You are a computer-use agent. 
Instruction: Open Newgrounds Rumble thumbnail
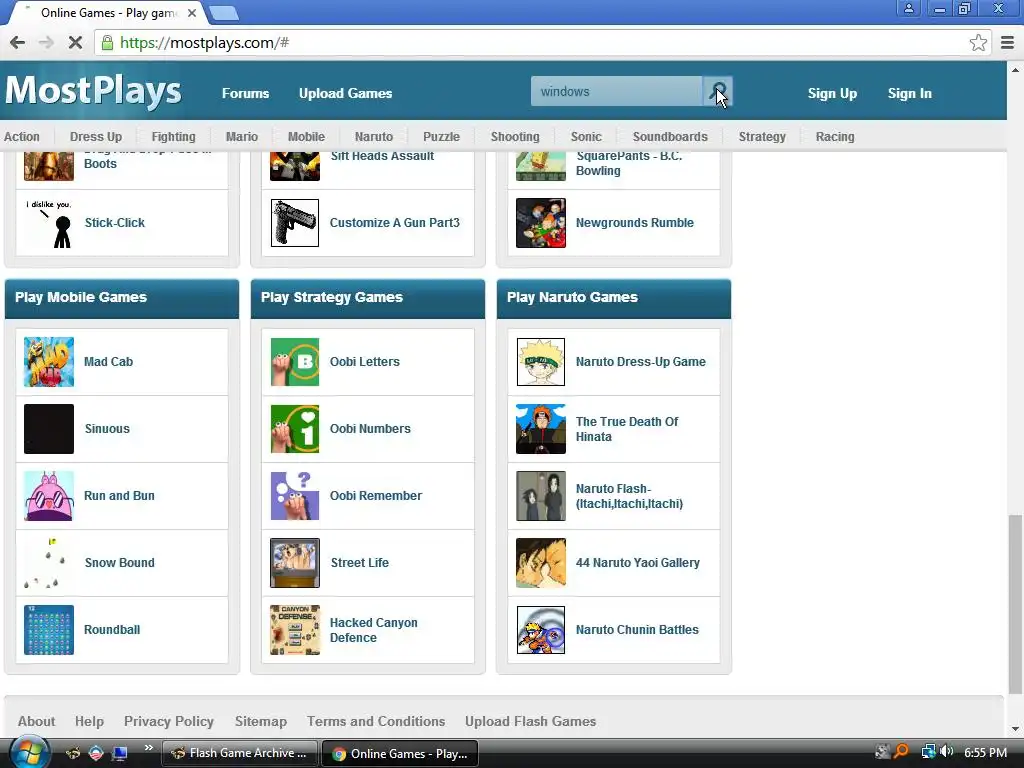(x=541, y=223)
